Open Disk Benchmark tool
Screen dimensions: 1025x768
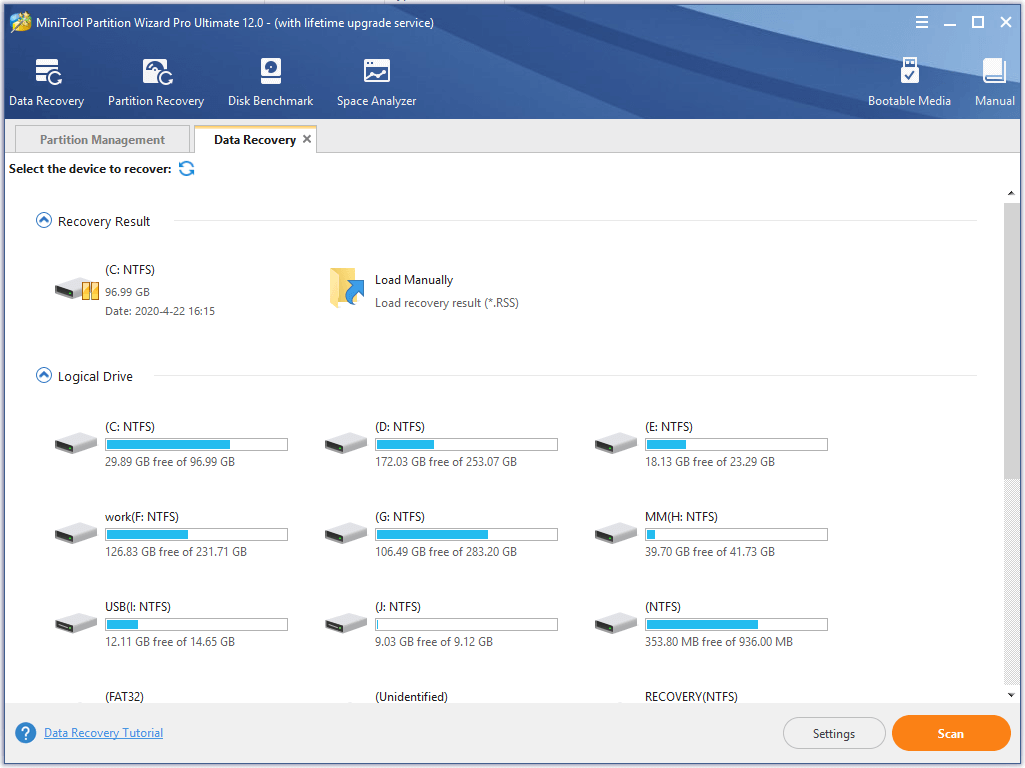click(271, 71)
